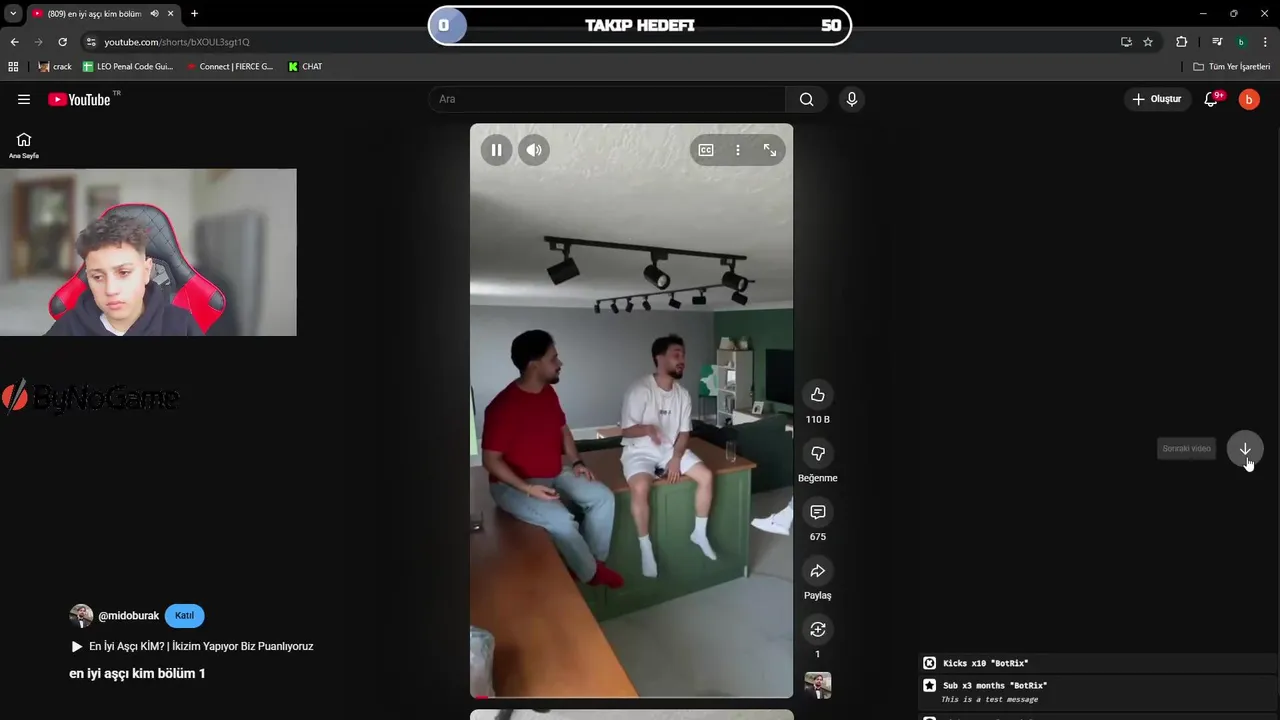Open the apps grid in bookmarks bar
The image size is (1280, 720).
click(x=13, y=66)
